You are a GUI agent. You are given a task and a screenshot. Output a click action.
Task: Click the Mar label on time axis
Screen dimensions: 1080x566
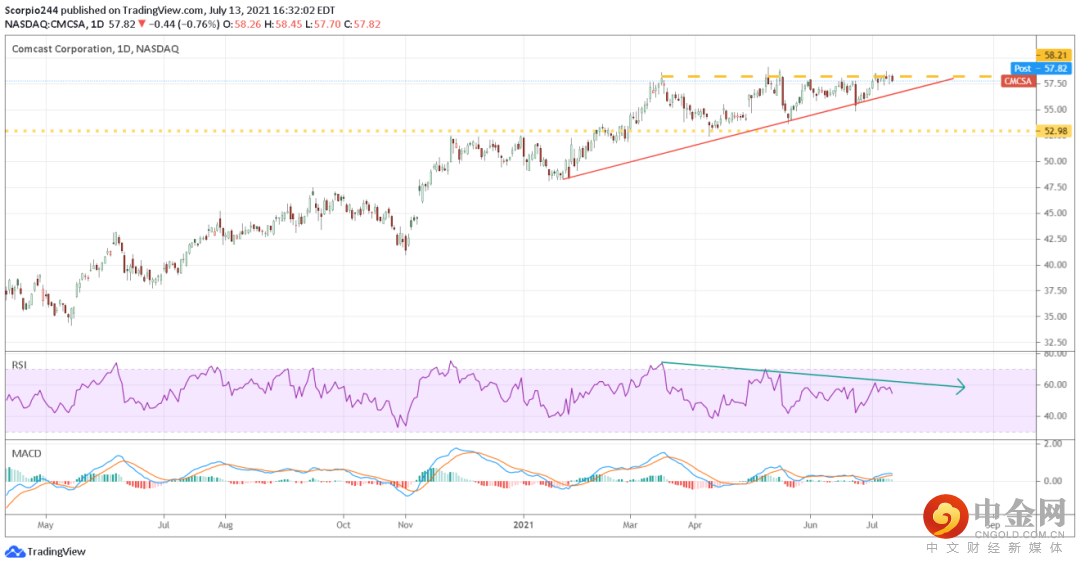tap(630, 525)
